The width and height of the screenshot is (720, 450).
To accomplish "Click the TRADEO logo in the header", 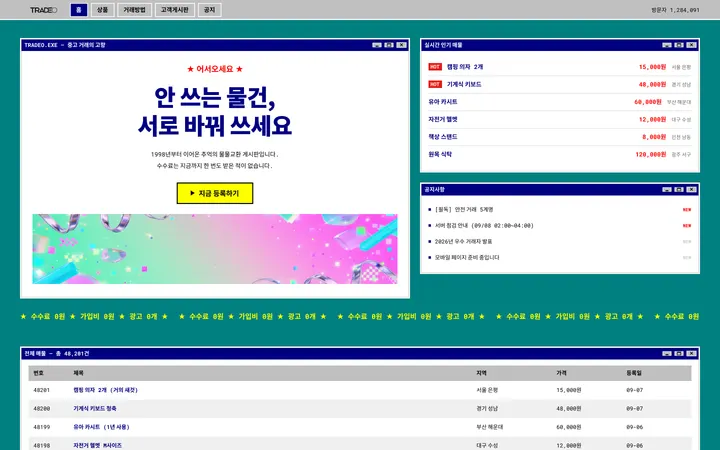I will coord(44,10).
